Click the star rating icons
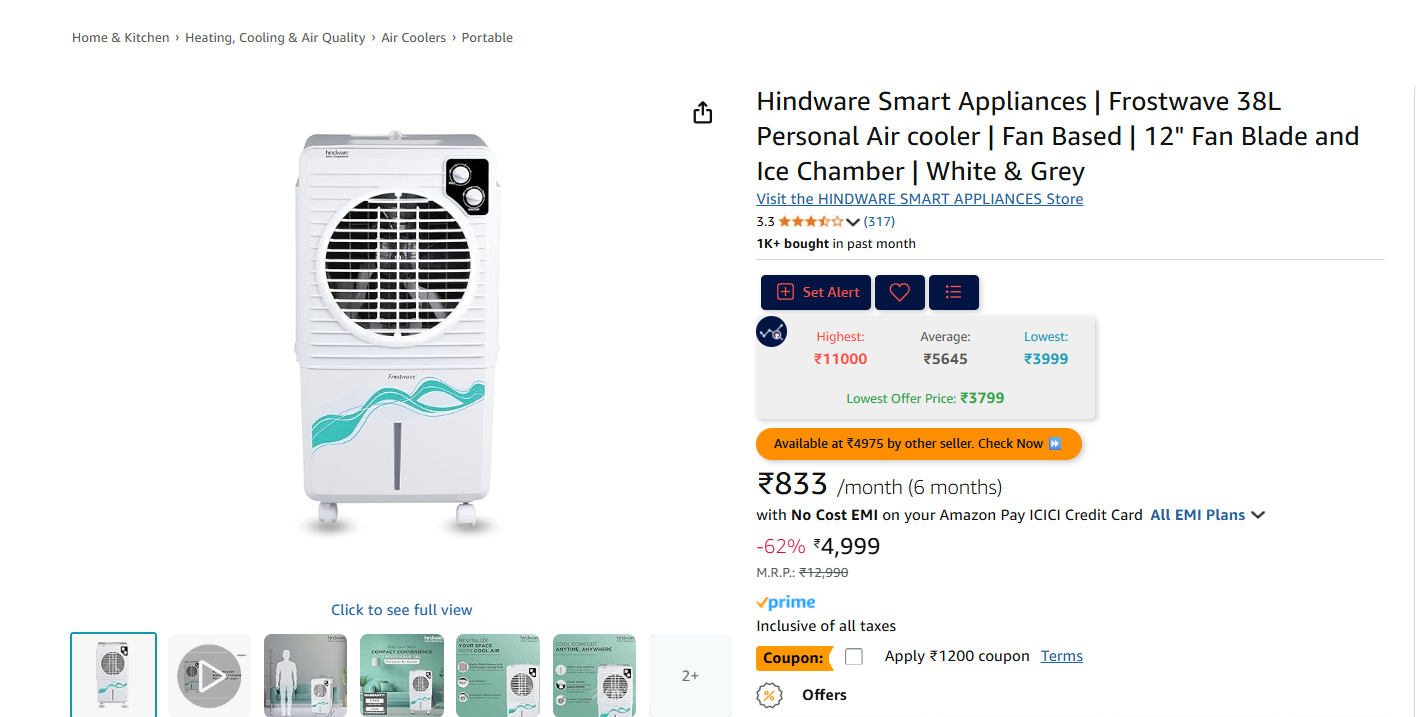1416x717 pixels. pyautogui.click(x=810, y=222)
